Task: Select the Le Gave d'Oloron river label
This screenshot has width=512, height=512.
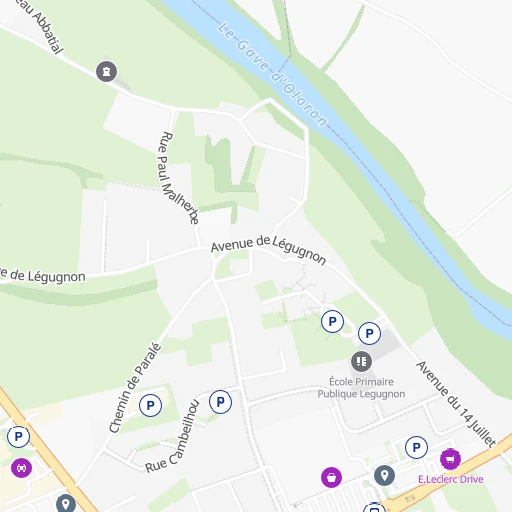Action: [x=272, y=74]
